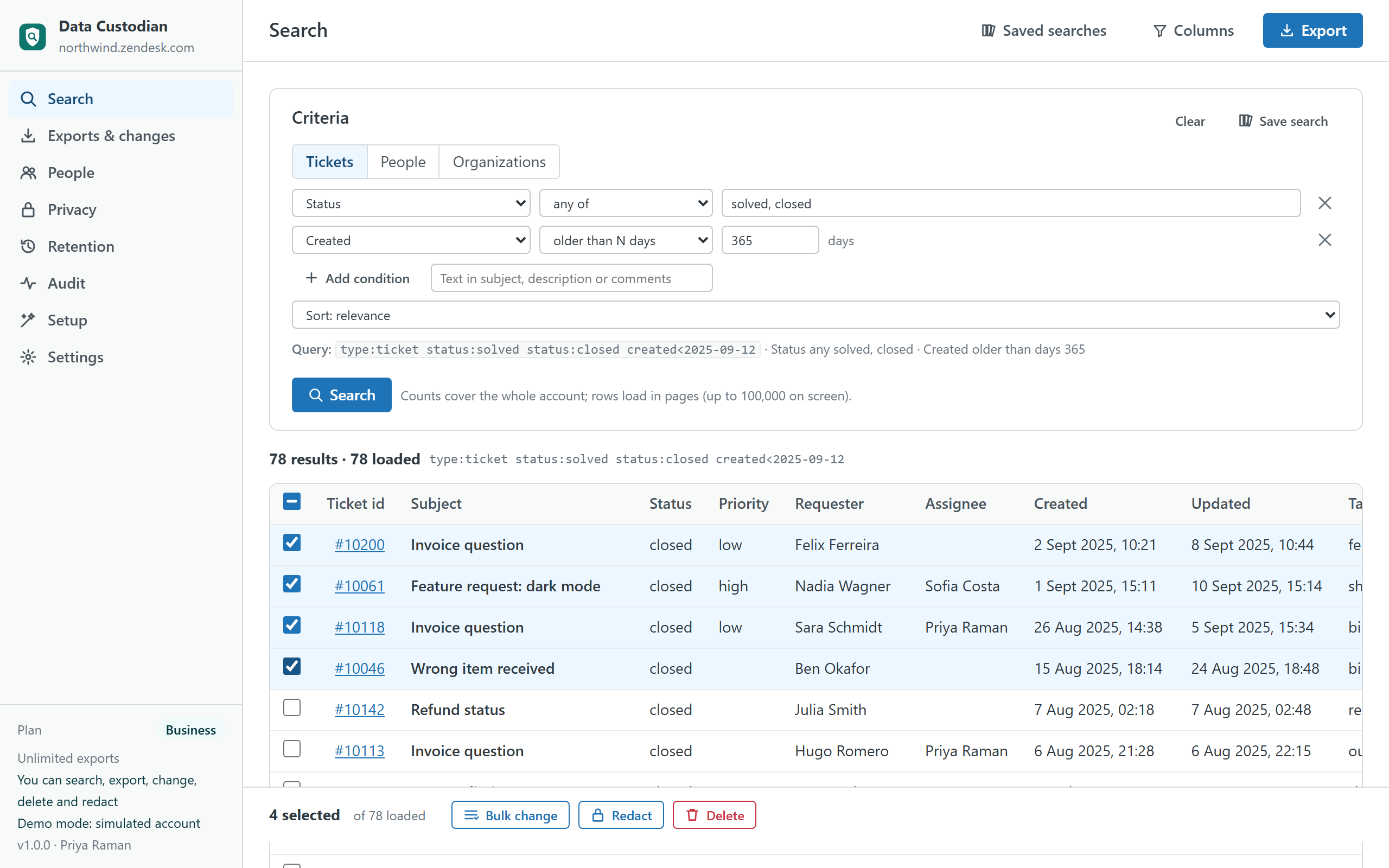
Task: Open the Status field dropdown
Action: [x=411, y=203]
